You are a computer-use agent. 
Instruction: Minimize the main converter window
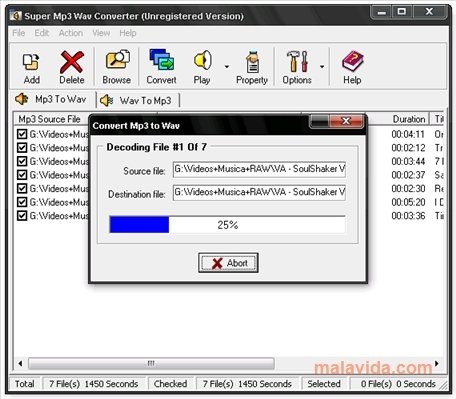(x=382, y=12)
